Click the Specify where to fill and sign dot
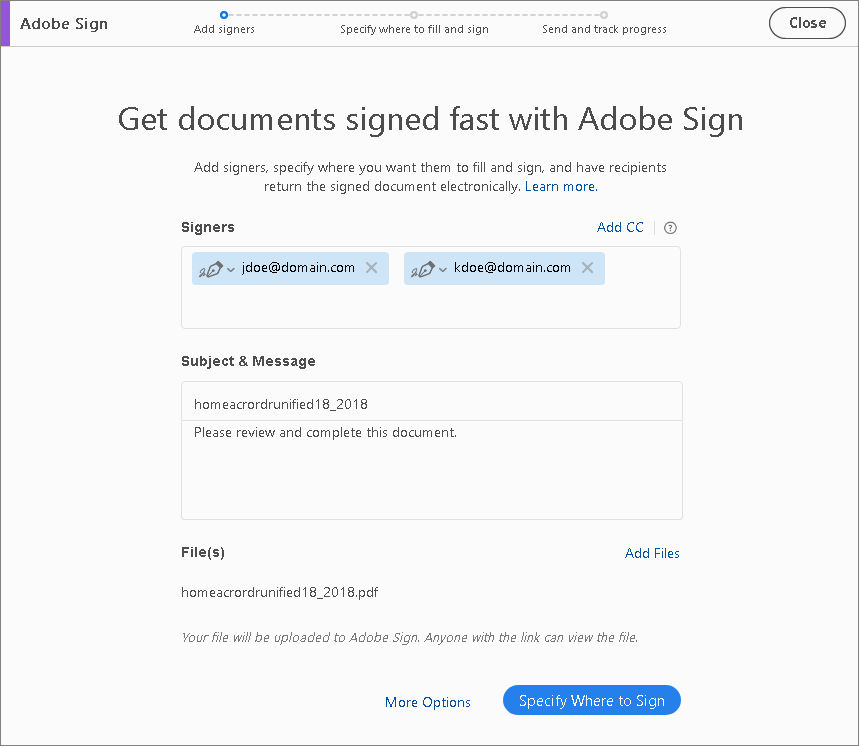Viewport: 859px width, 746px height. click(413, 15)
